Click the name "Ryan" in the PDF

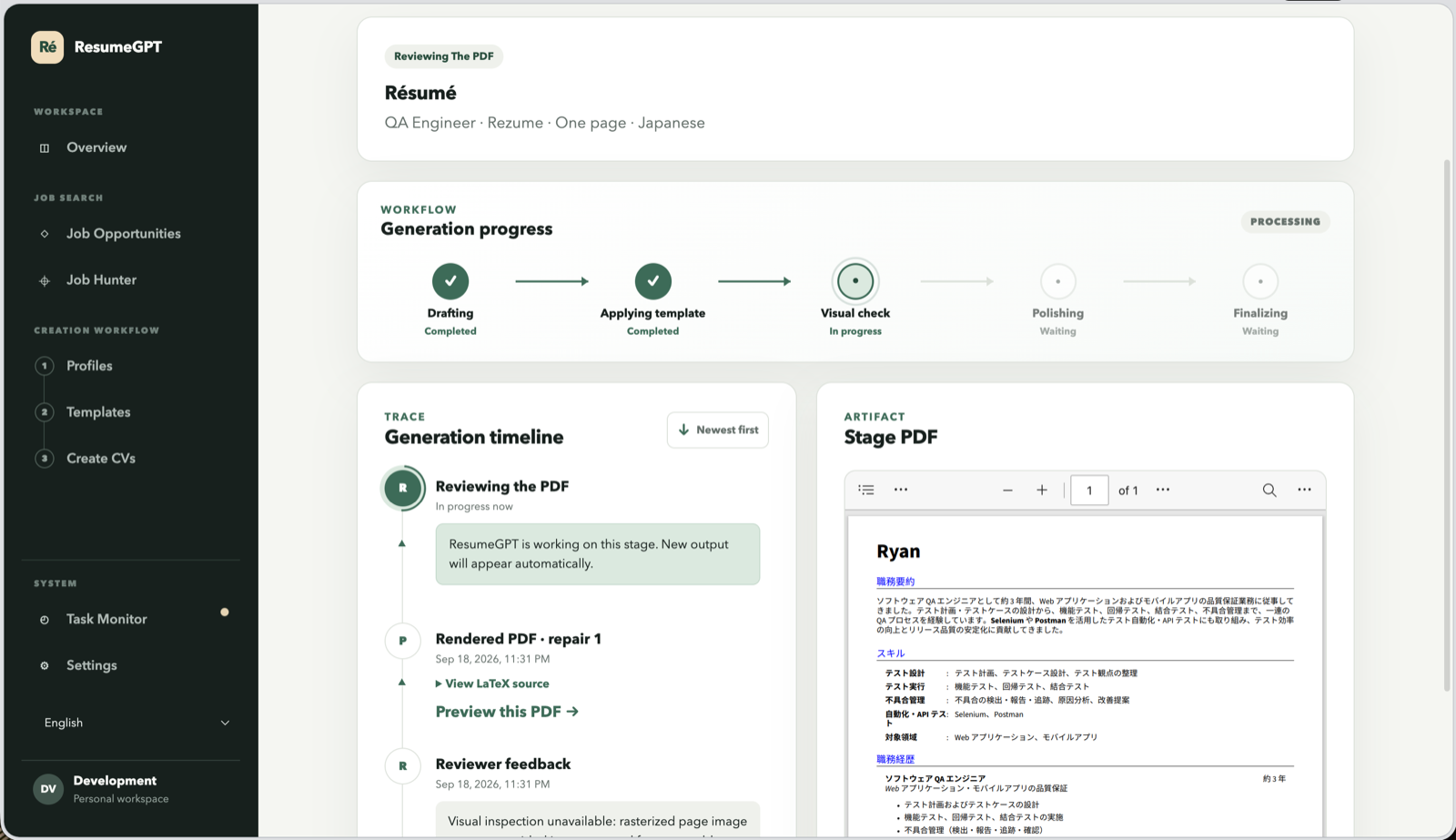898,552
